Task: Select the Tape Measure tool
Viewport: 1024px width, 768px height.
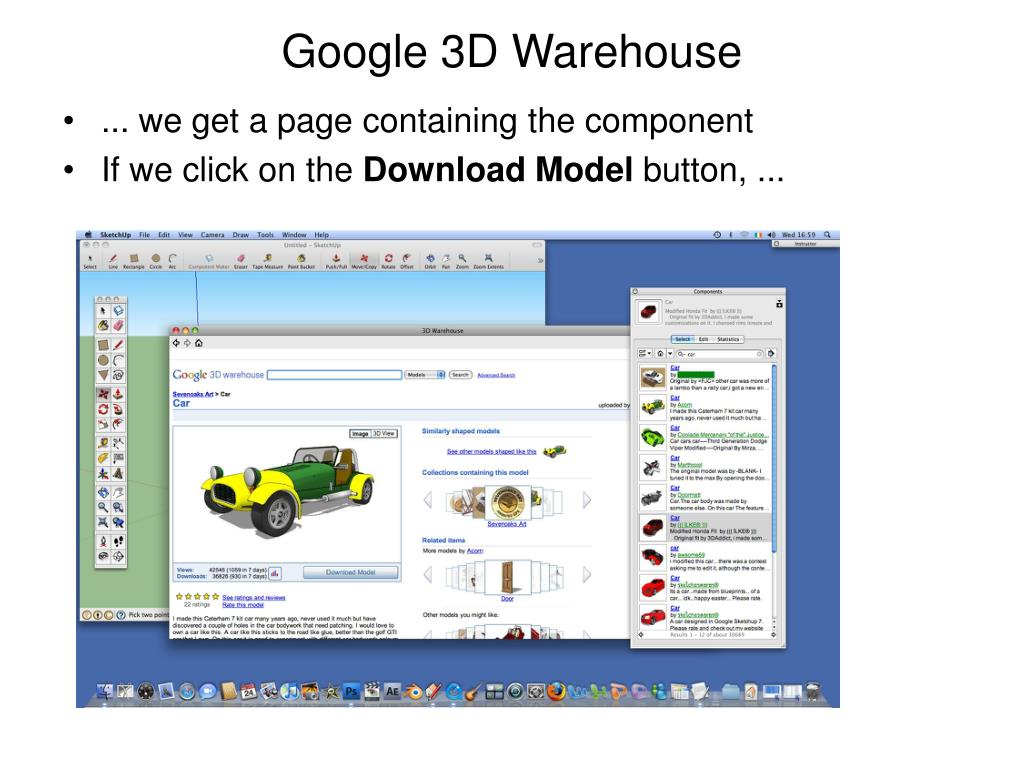Action: [268, 261]
